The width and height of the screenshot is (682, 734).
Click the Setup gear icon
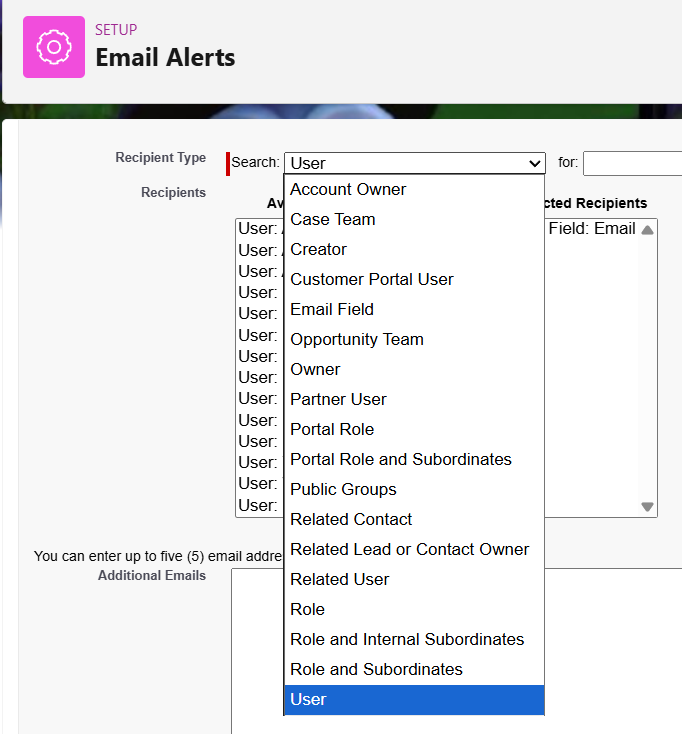click(54, 47)
